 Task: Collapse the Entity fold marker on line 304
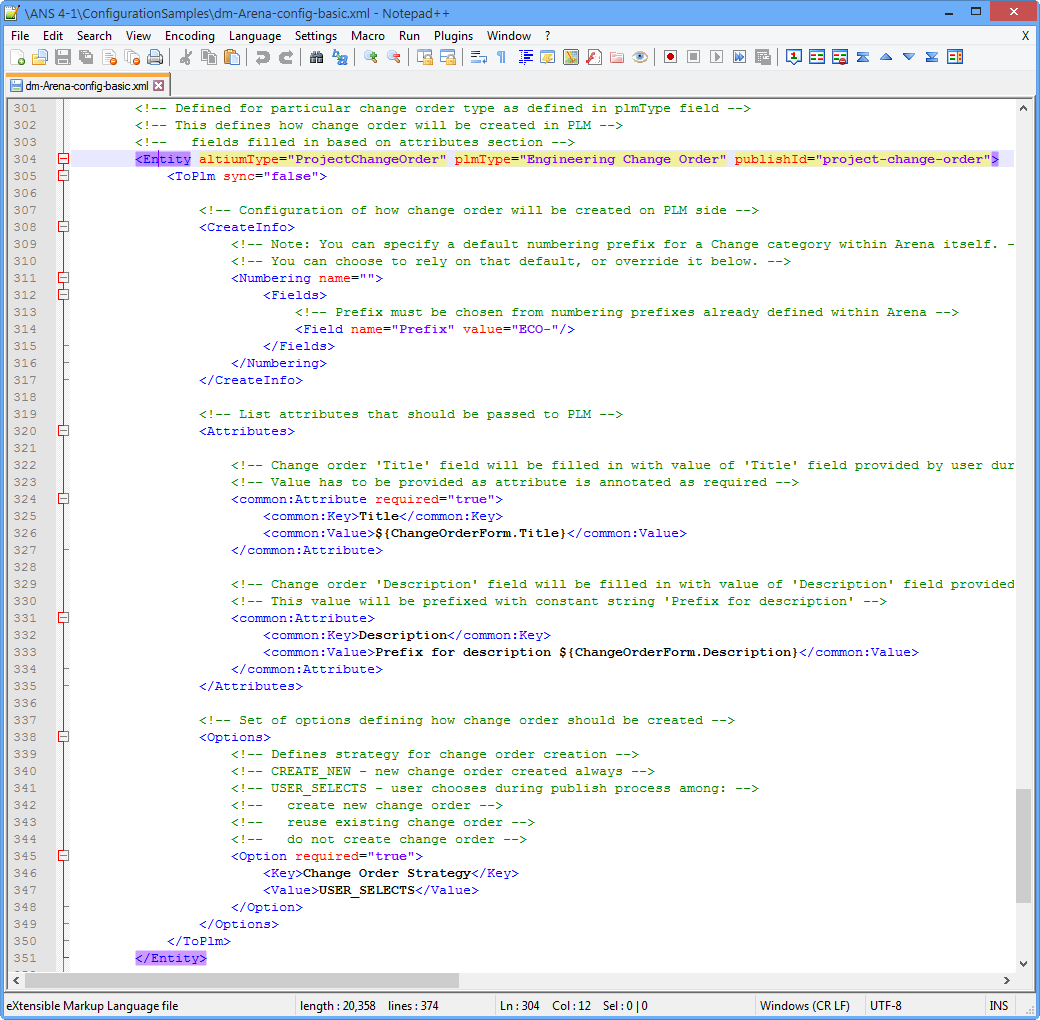tap(63, 159)
